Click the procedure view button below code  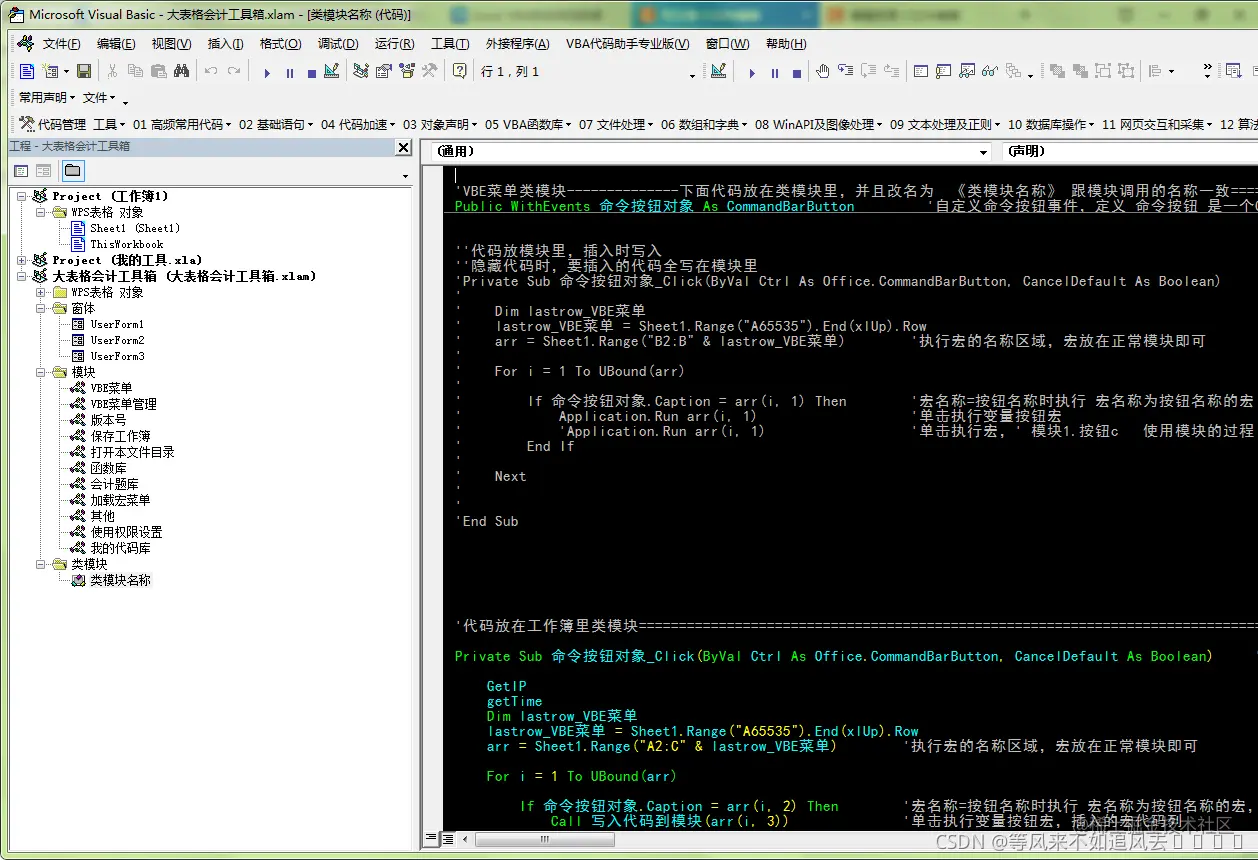[x=431, y=838]
